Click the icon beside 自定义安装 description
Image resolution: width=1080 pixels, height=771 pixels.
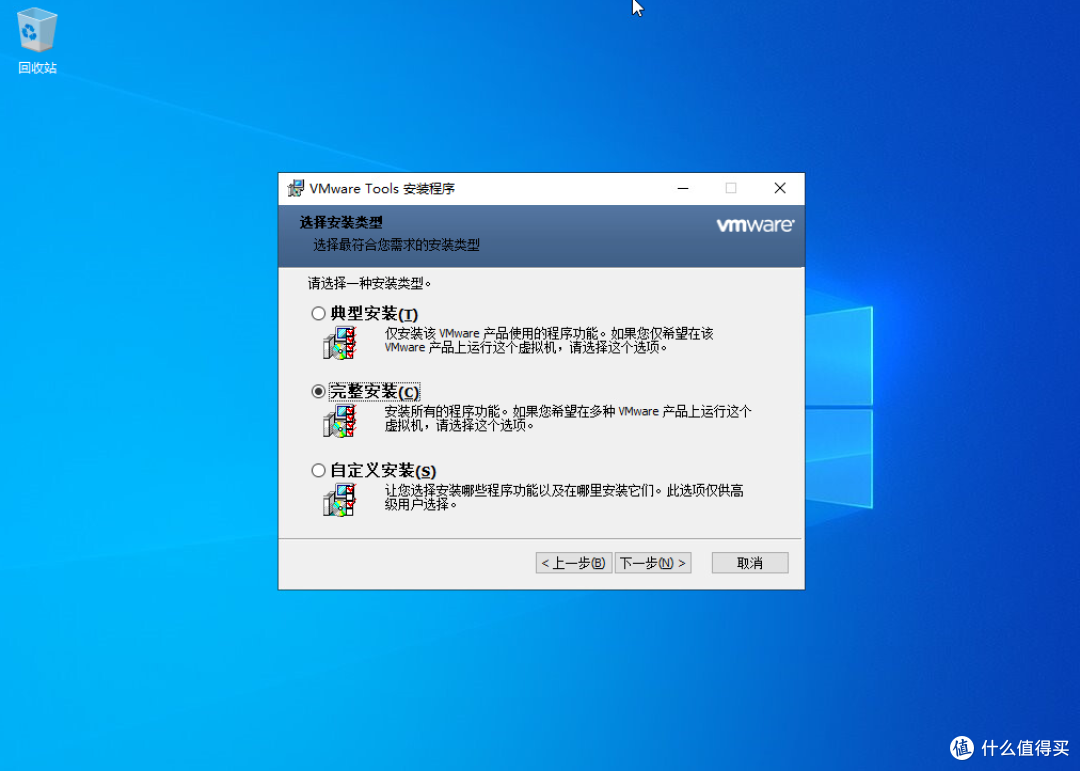pyautogui.click(x=340, y=500)
